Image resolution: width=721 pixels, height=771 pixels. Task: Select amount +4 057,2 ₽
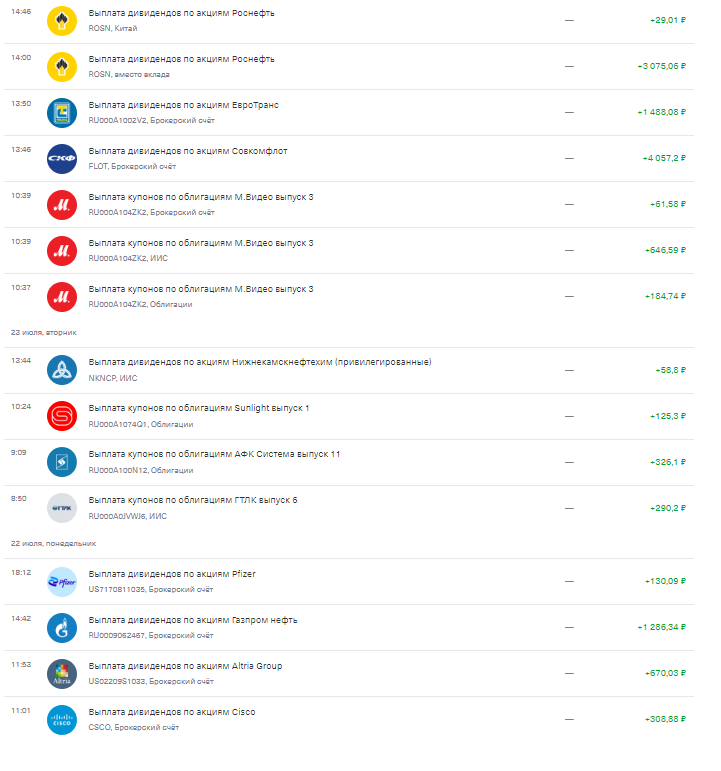coord(664,158)
